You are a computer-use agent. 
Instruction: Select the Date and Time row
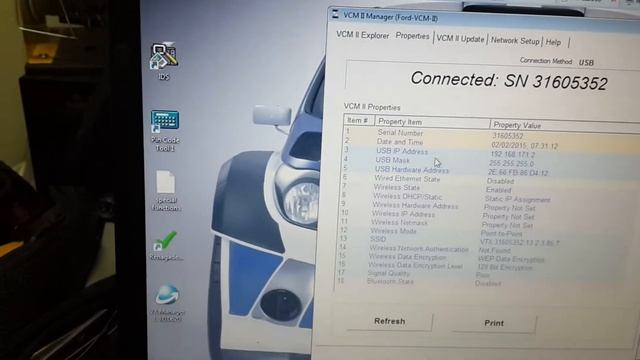tap(491, 143)
